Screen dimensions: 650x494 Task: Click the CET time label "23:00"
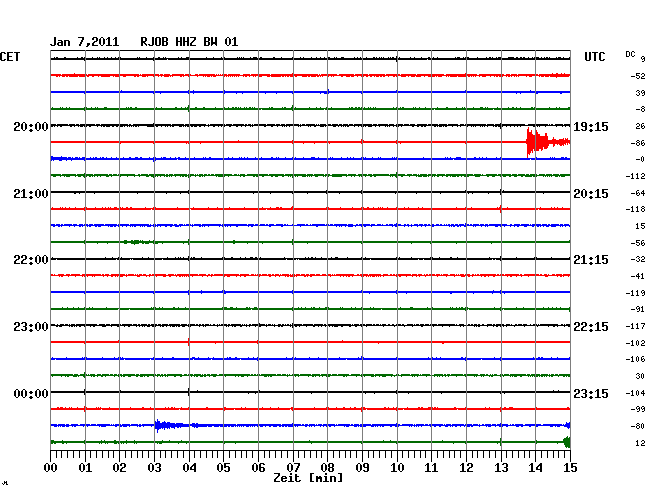click(x=31, y=327)
